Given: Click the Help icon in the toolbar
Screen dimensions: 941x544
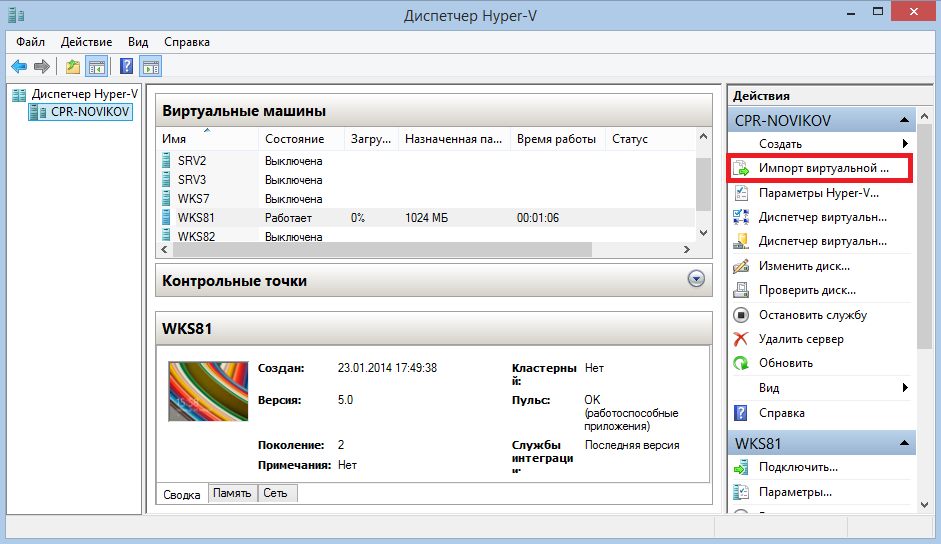Looking at the screenshot, I should (126, 67).
